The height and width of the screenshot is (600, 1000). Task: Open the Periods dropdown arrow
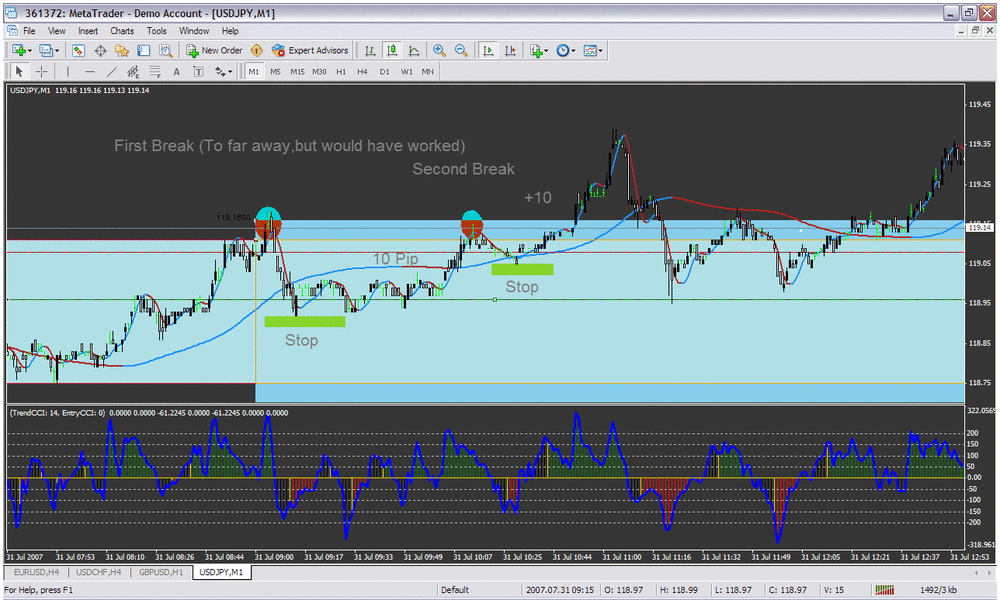coord(573,51)
